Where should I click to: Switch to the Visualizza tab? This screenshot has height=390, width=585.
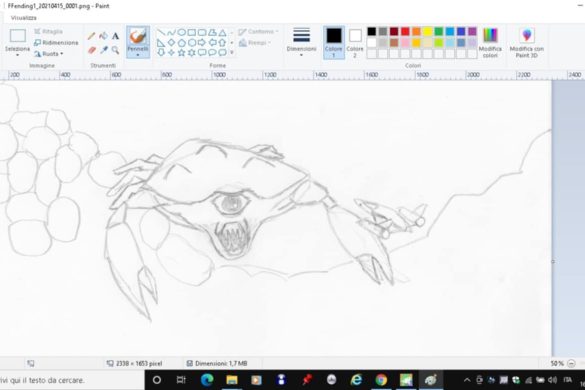pyautogui.click(x=24, y=18)
